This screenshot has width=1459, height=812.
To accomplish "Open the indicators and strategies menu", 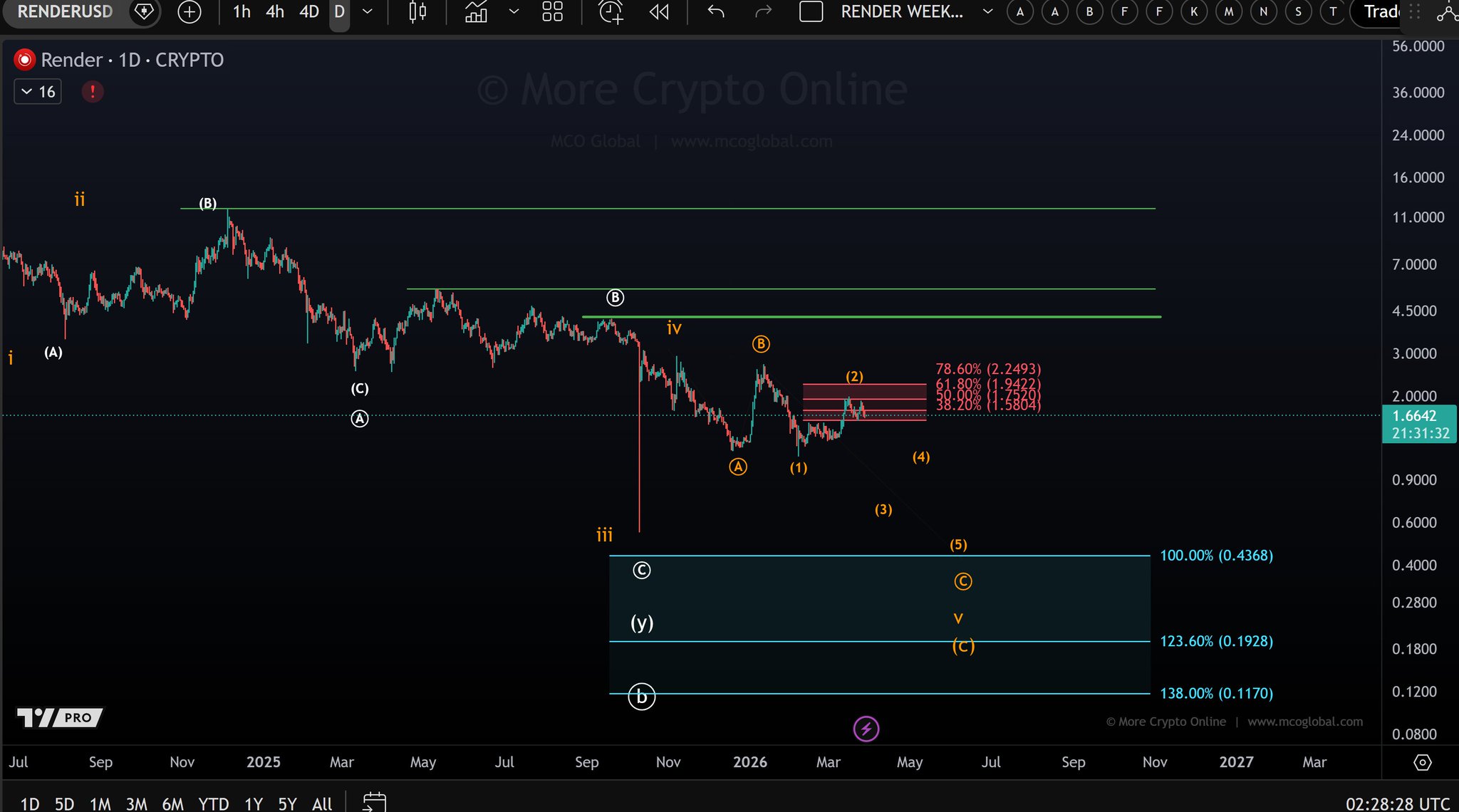I will [x=476, y=11].
